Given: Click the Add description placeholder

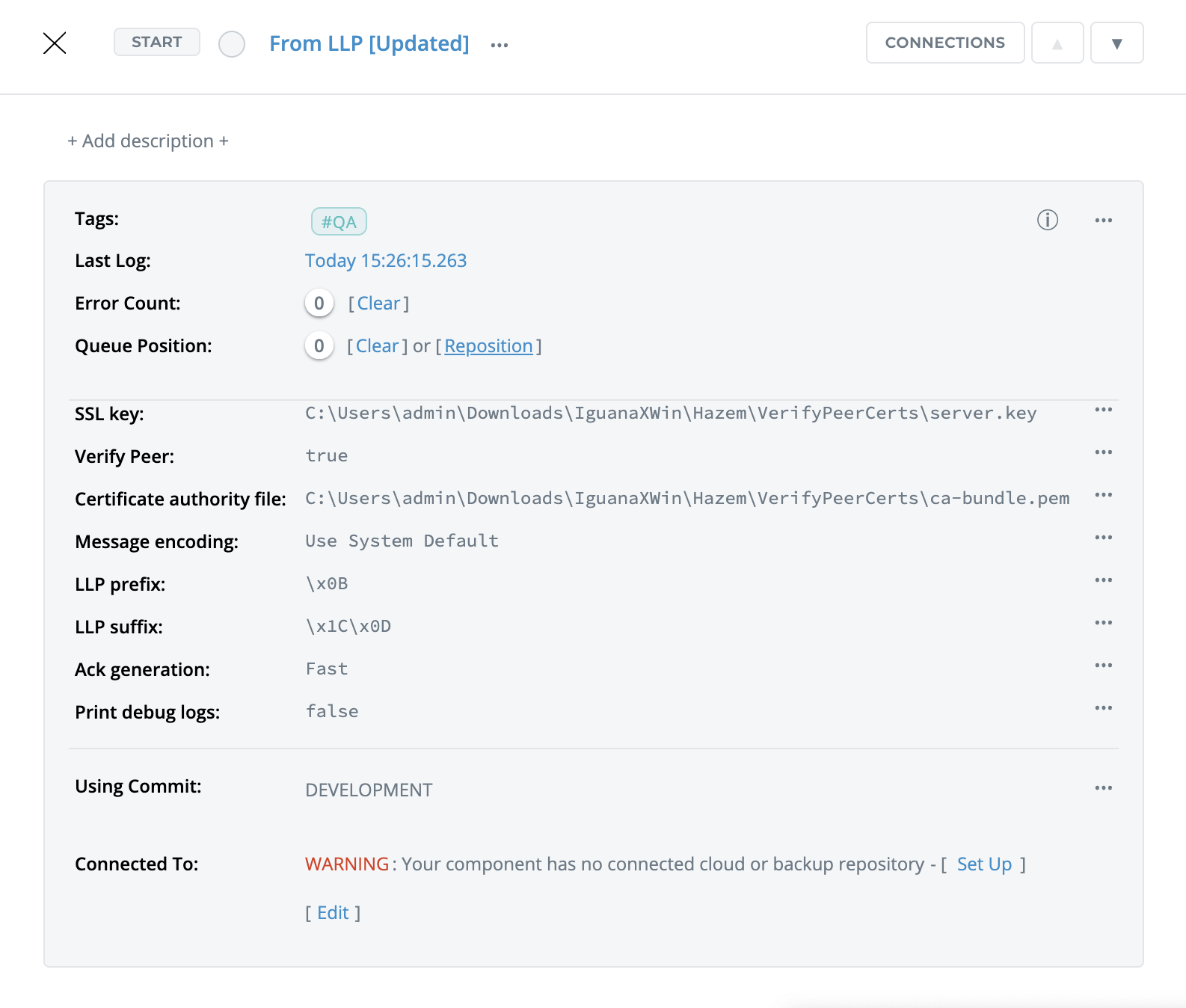Looking at the screenshot, I should [x=148, y=141].
